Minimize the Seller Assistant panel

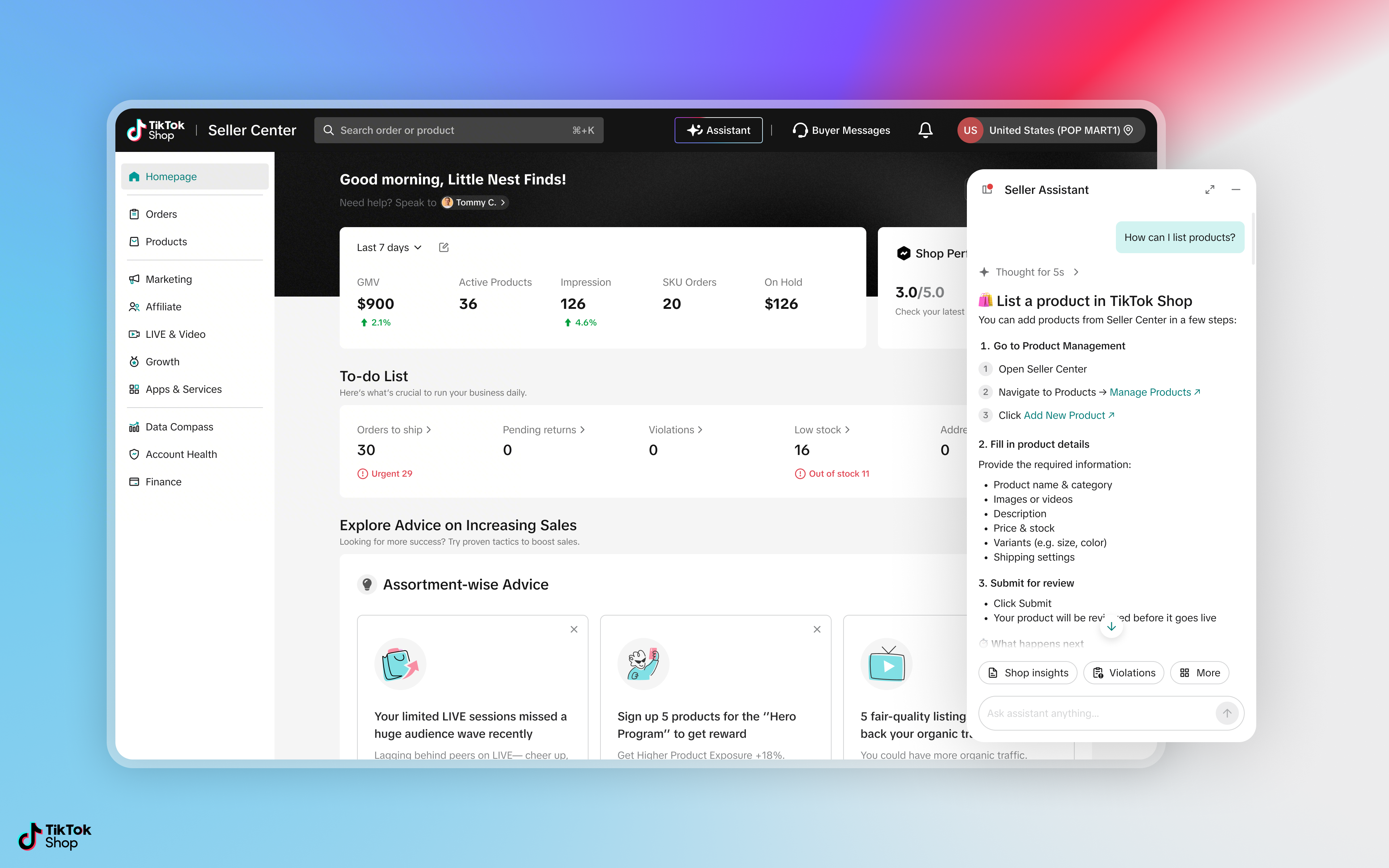pyautogui.click(x=1236, y=190)
